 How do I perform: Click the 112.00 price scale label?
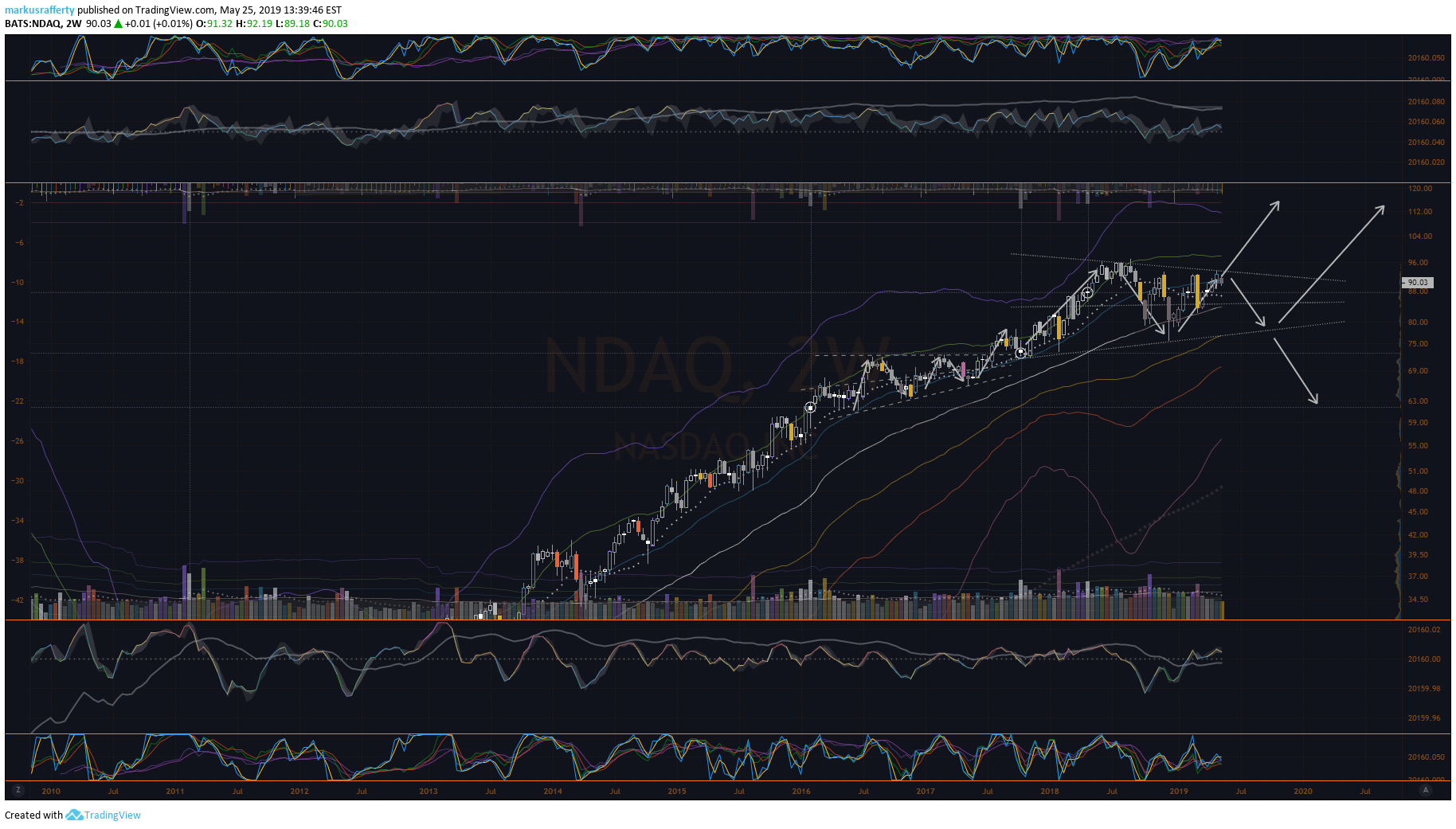click(1420, 211)
